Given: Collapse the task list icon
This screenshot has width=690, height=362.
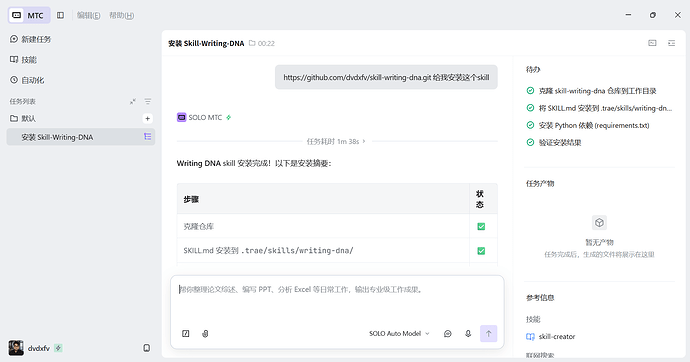Looking at the screenshot, I should tap(132, 102).
